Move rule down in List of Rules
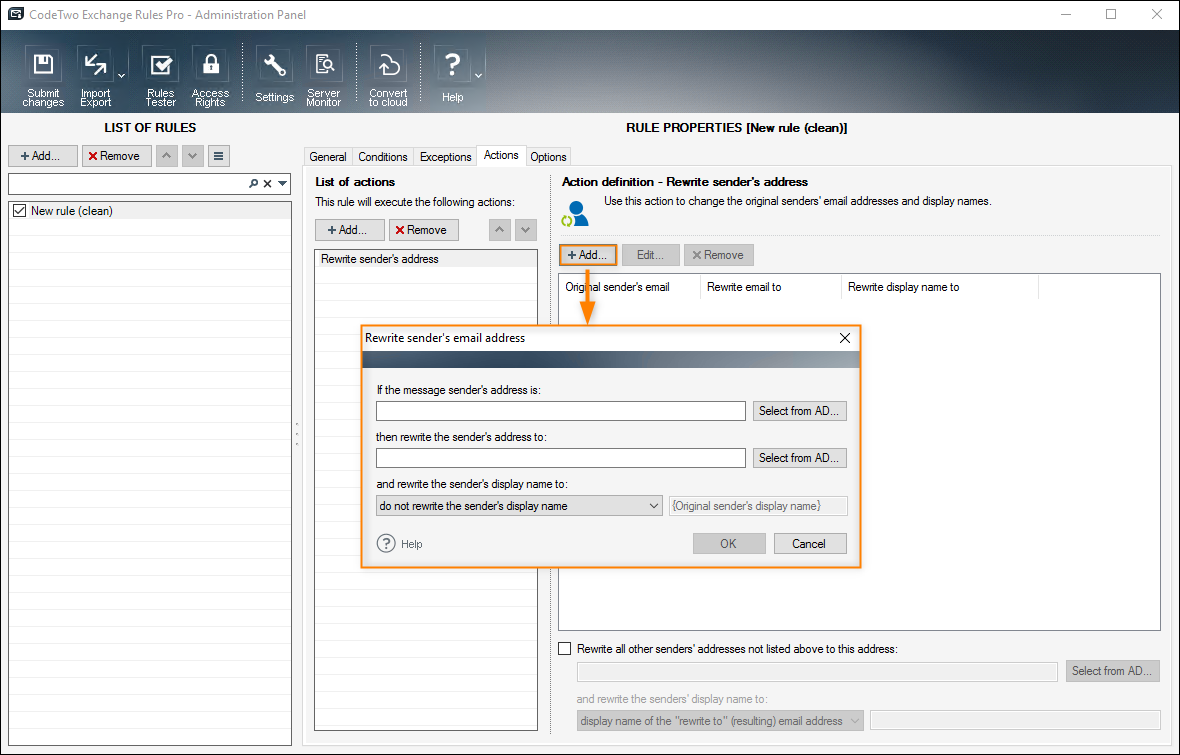The image size is (1180, 755). 193,156
